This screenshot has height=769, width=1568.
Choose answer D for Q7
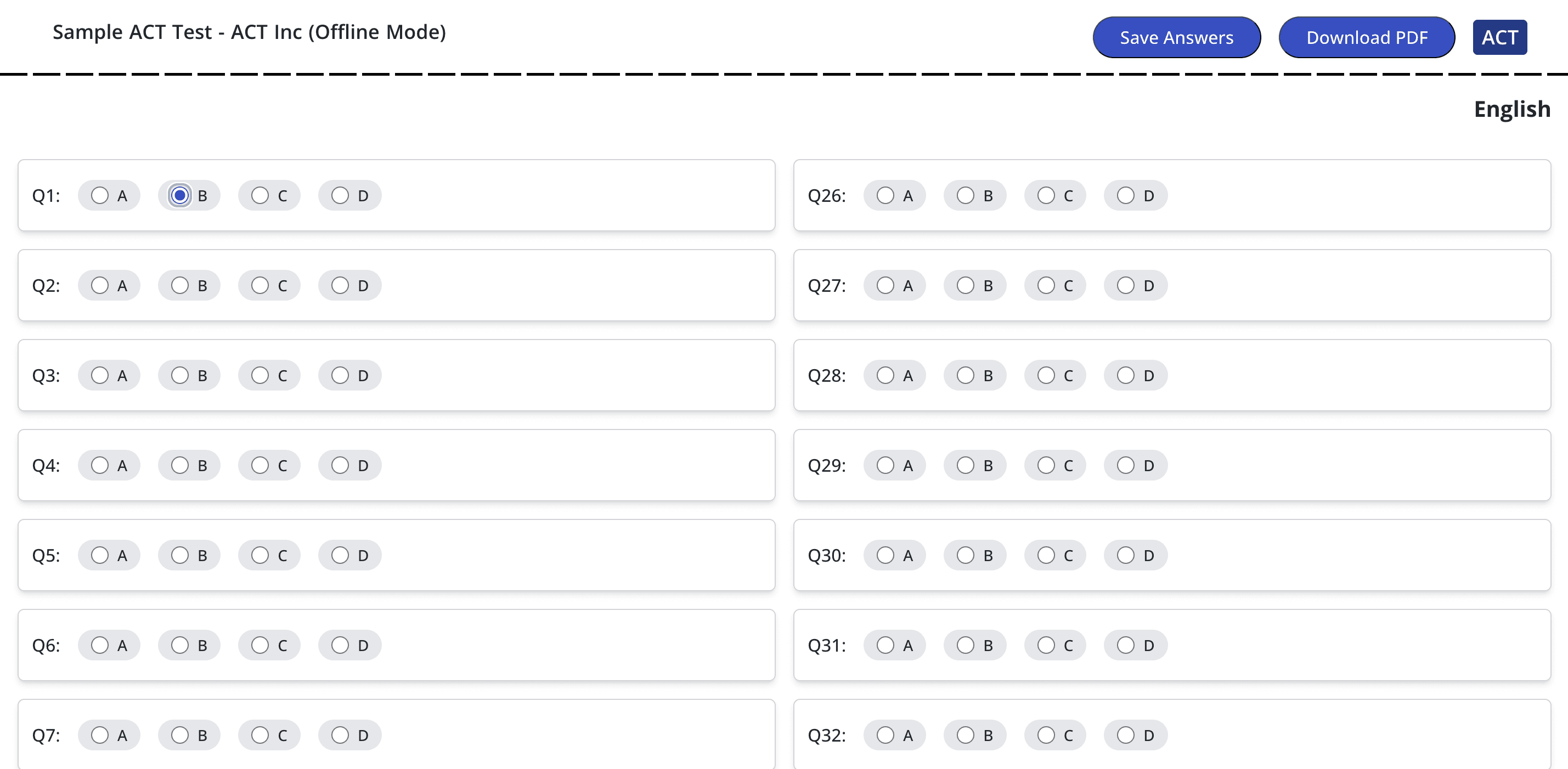point(340,735)
